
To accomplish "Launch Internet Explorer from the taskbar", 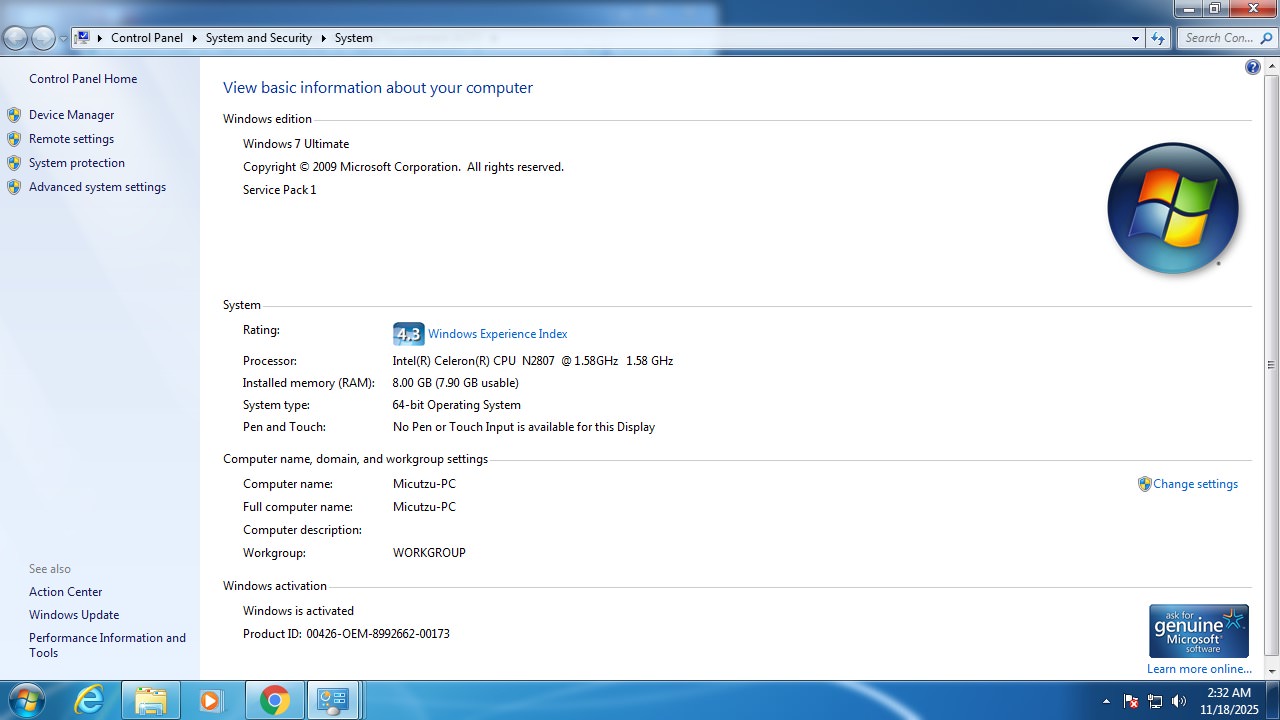I will pyautogui.click(x=90, y=700).
